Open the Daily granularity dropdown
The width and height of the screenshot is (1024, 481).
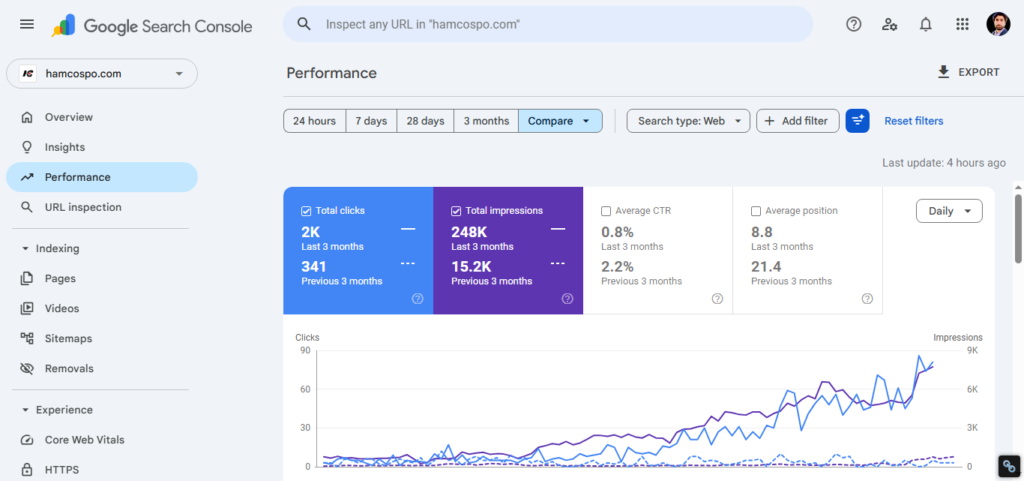coord(949,211)
